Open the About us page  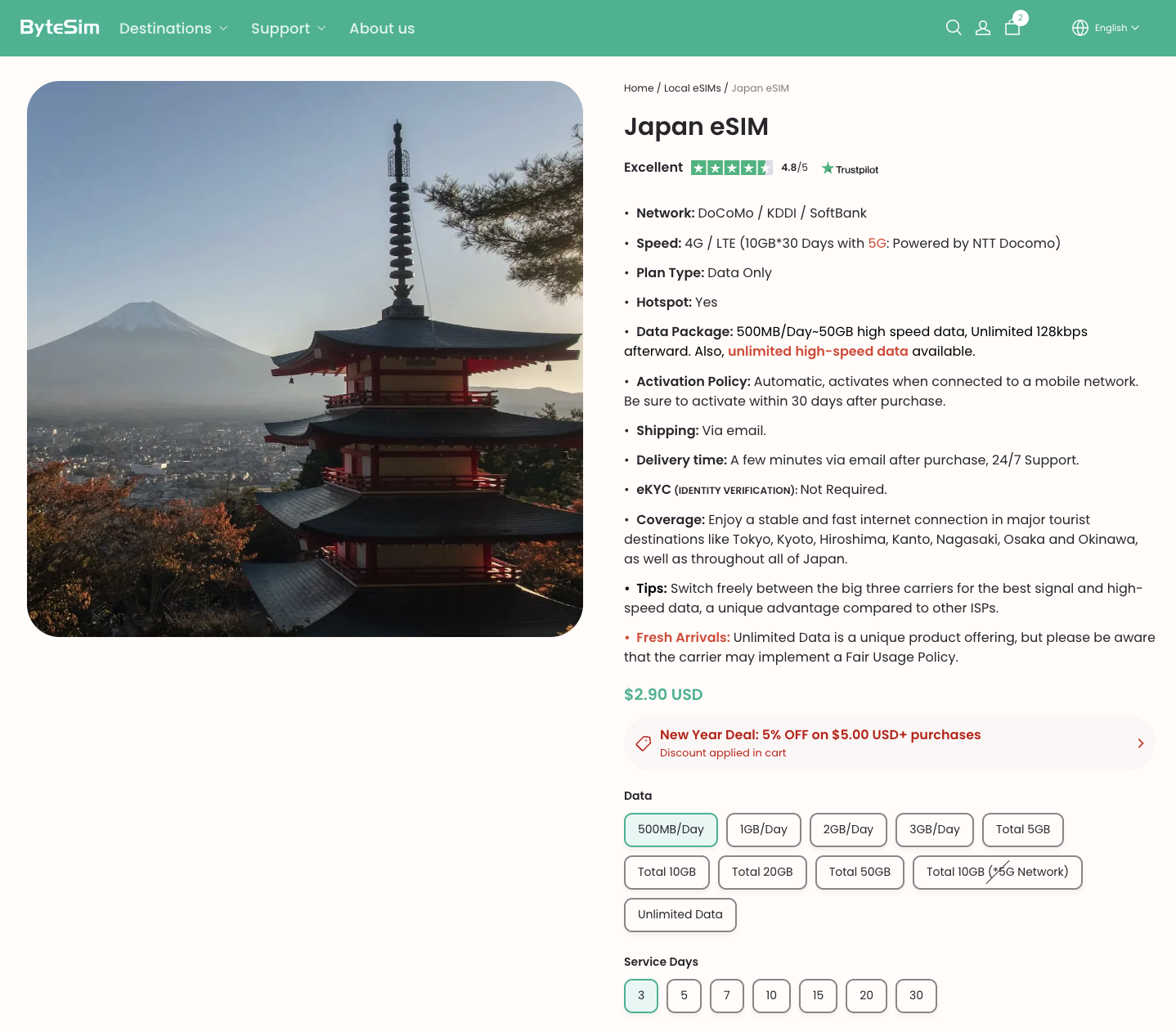point(382,29)
